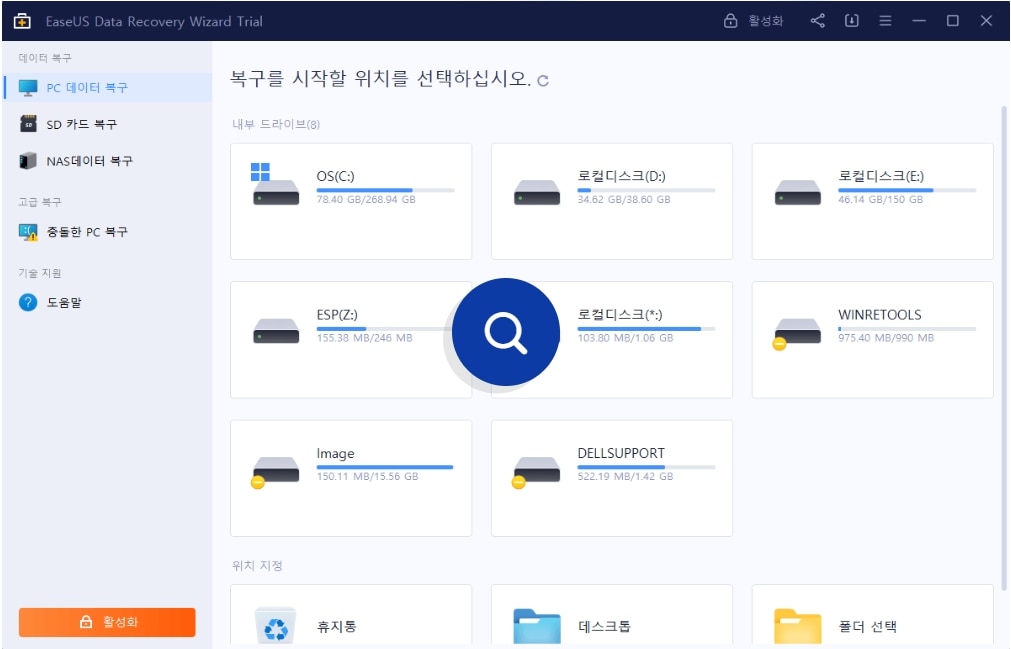Image resolution: width=1011 pixels, height=649 pixels.
Task: Click the NAS device icon
Action: click(x=28, y=160)
